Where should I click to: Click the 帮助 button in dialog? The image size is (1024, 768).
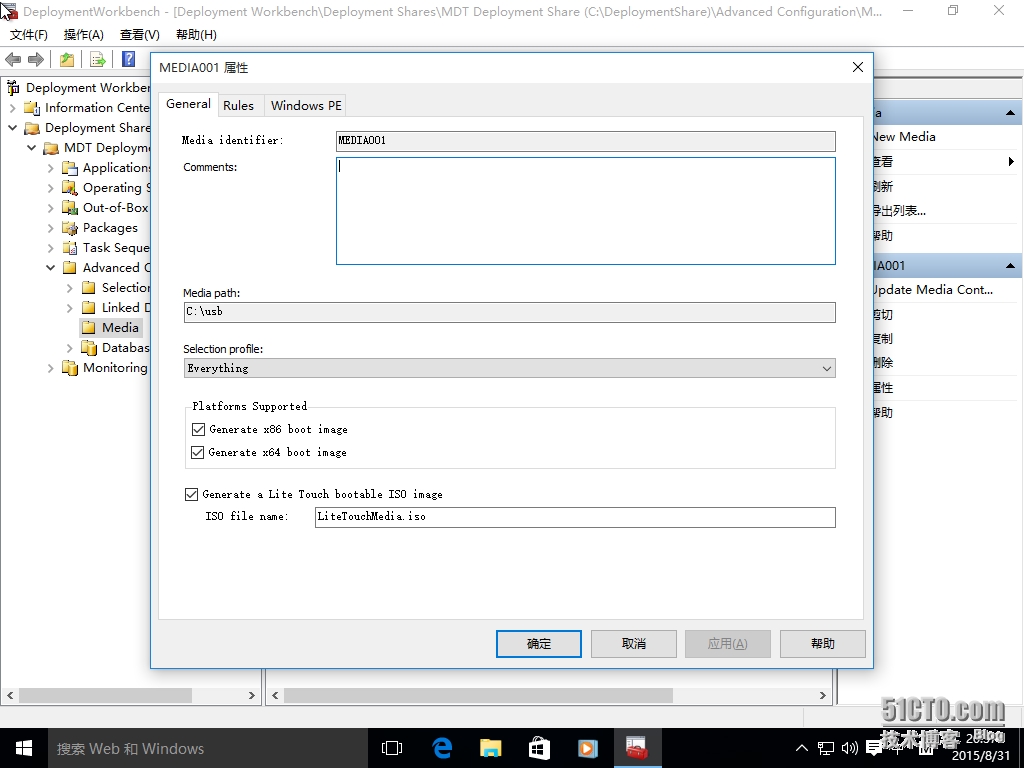pyautogui.click(x=823, y=644)
